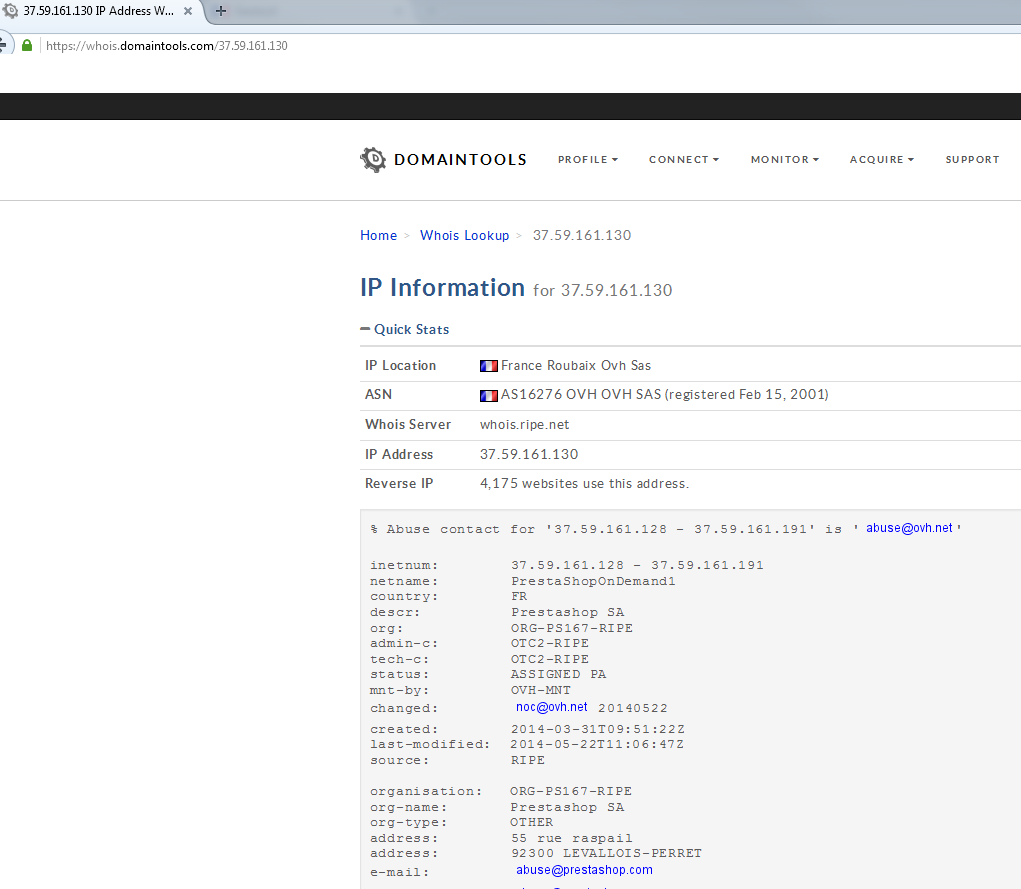The width and height of the screenshot is (1021, 889).
Task: Open the SUPPORT menu item
Action: click(972, 160)
